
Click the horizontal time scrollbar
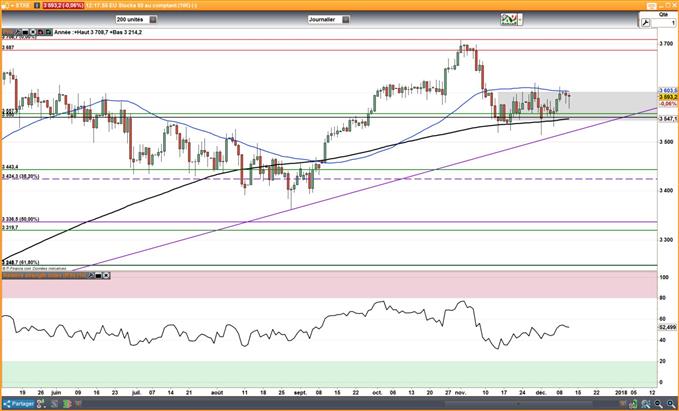pyautogui.click(x=519, y=404)
